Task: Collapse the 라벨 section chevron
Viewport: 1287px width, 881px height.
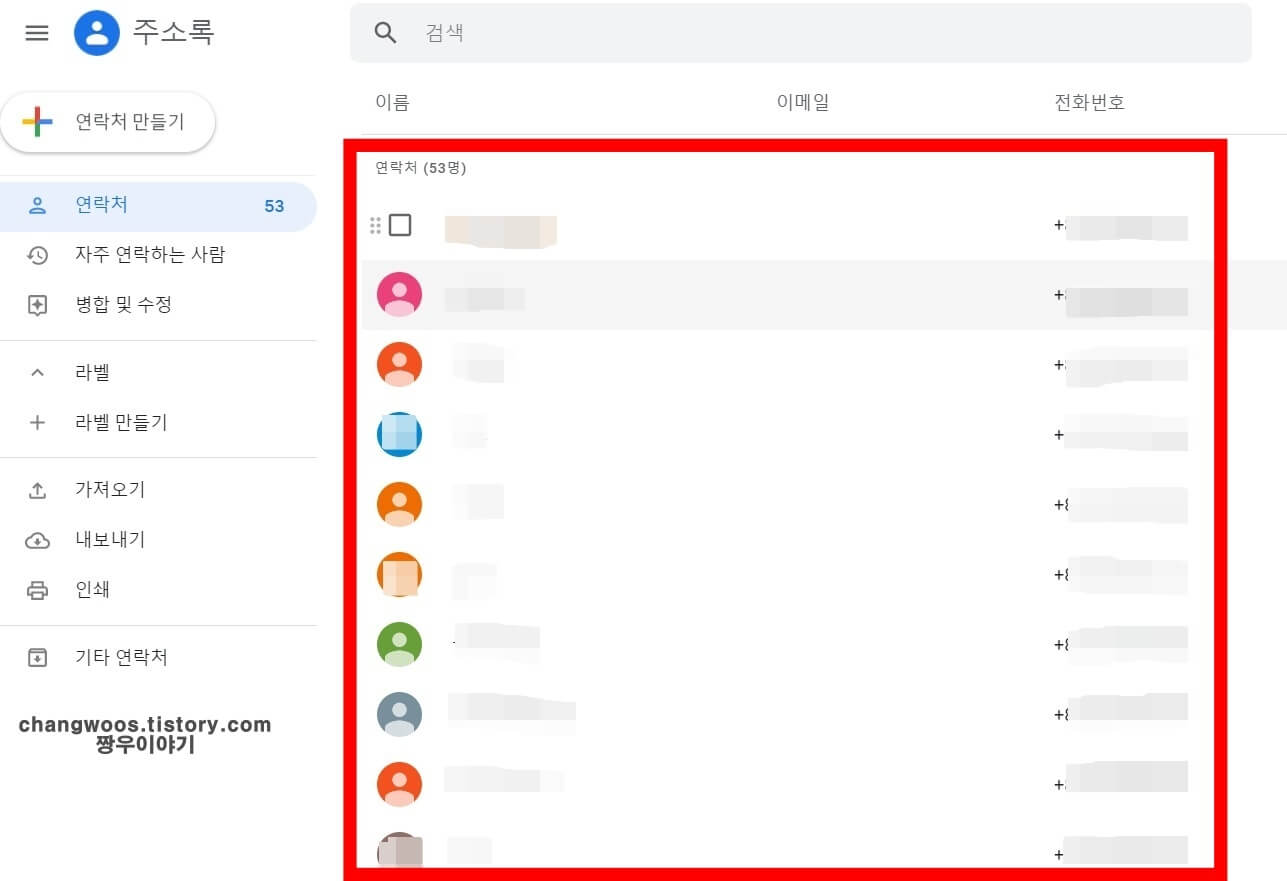Action: pos(37,372)
